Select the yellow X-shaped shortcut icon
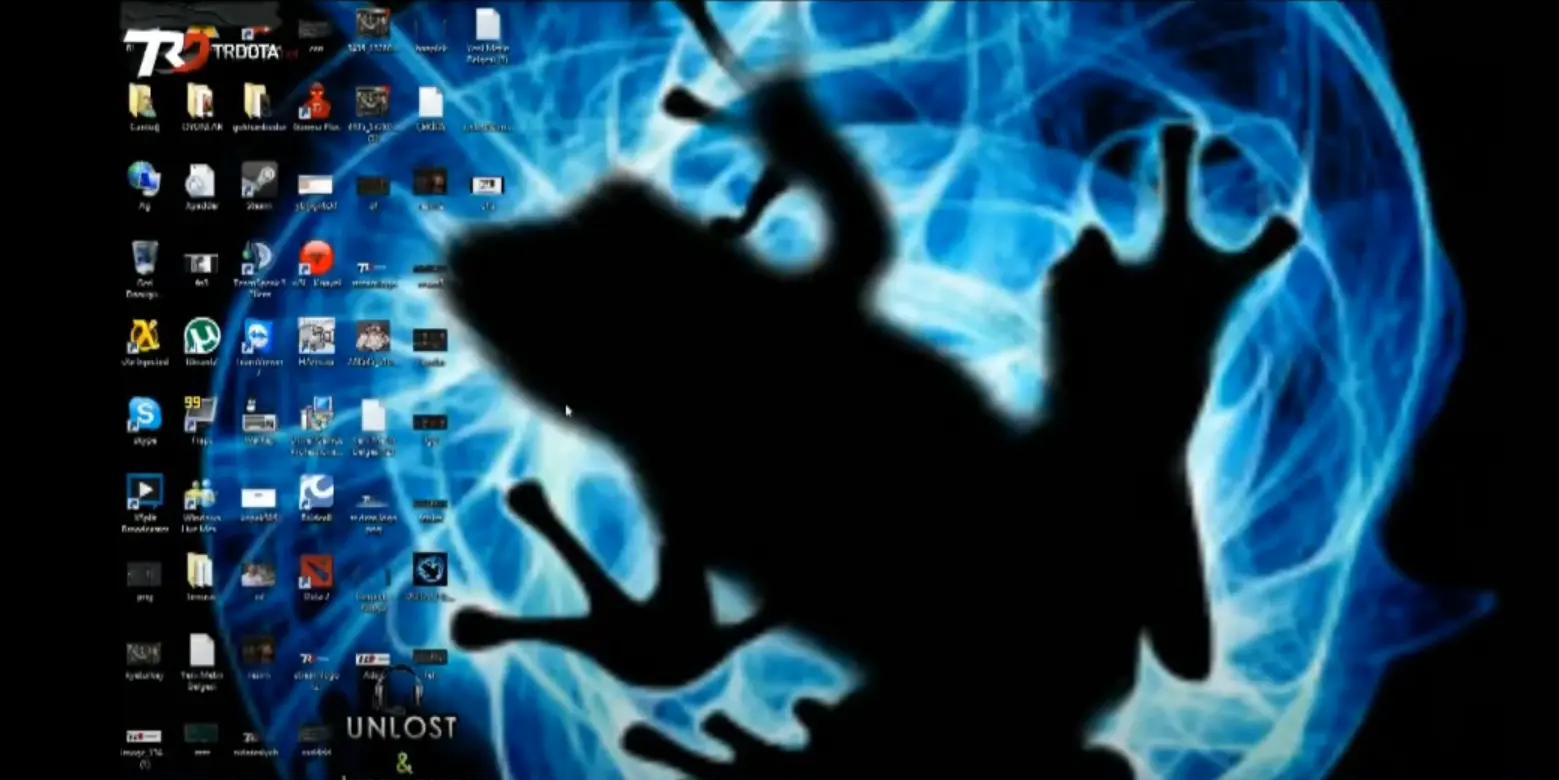This screenshot has height=780, width=1559. 144,337
